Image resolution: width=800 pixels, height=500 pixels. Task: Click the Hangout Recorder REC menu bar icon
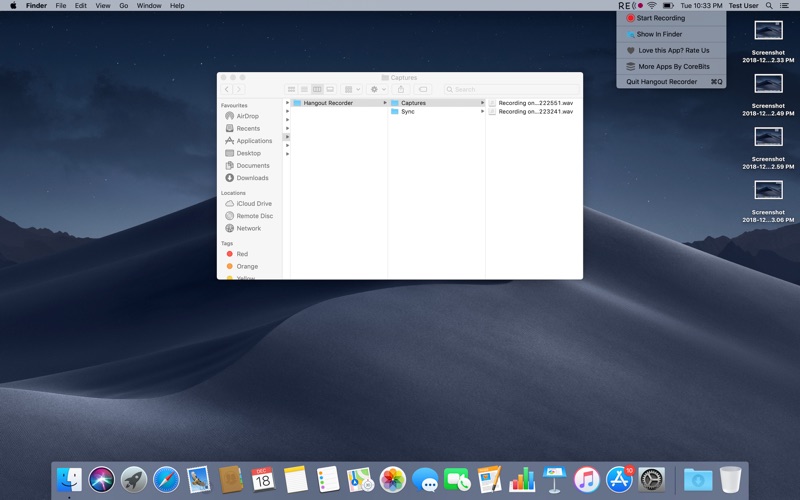point(630,6)
